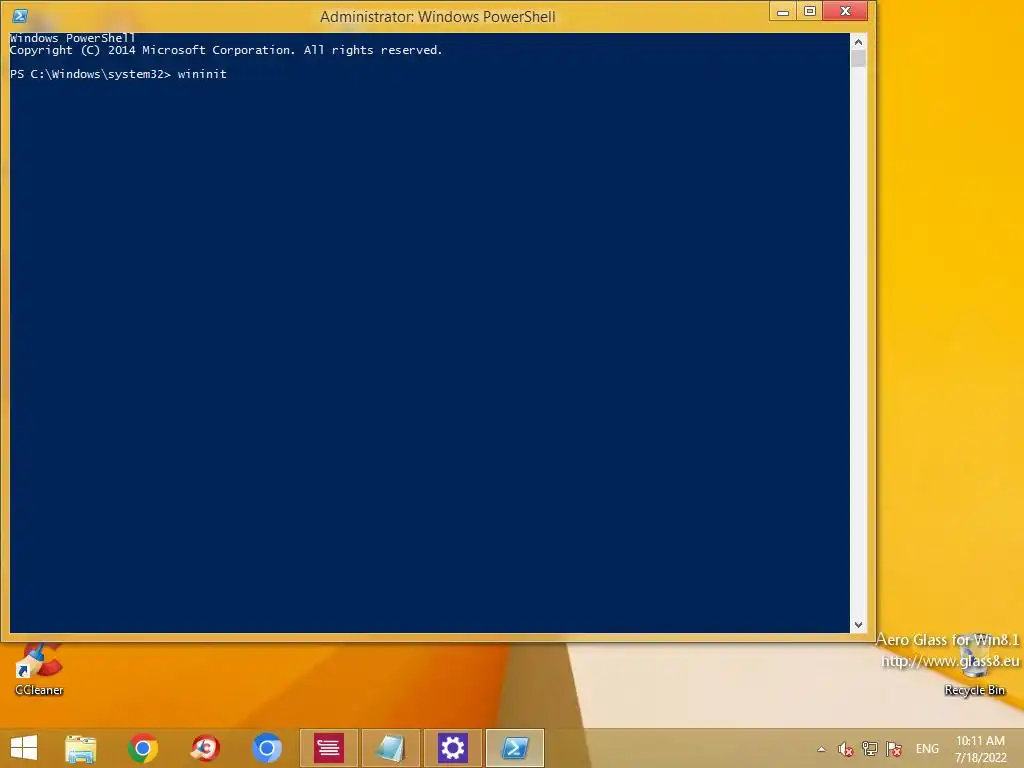Image resolution: width=1024 pixels, height=768 pixels.
Task: Open the Windows Start button
Action: coord(24,748)
